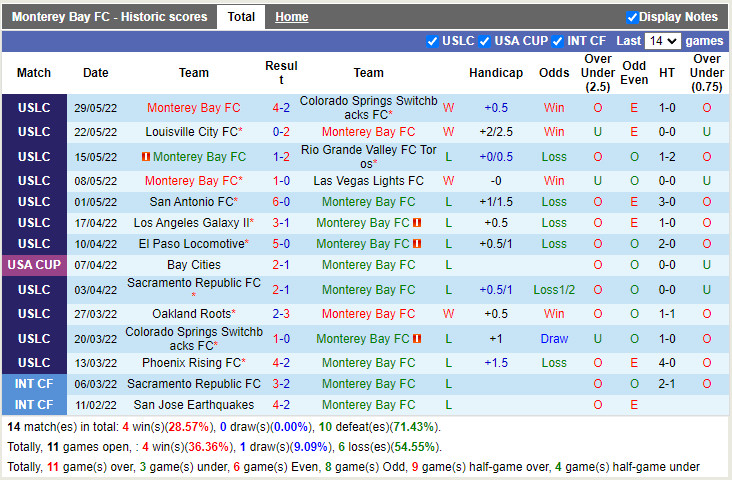732x480 pixels.
Task: Click Monterey Bay FC Historic scores title
Action: point(110,17)
